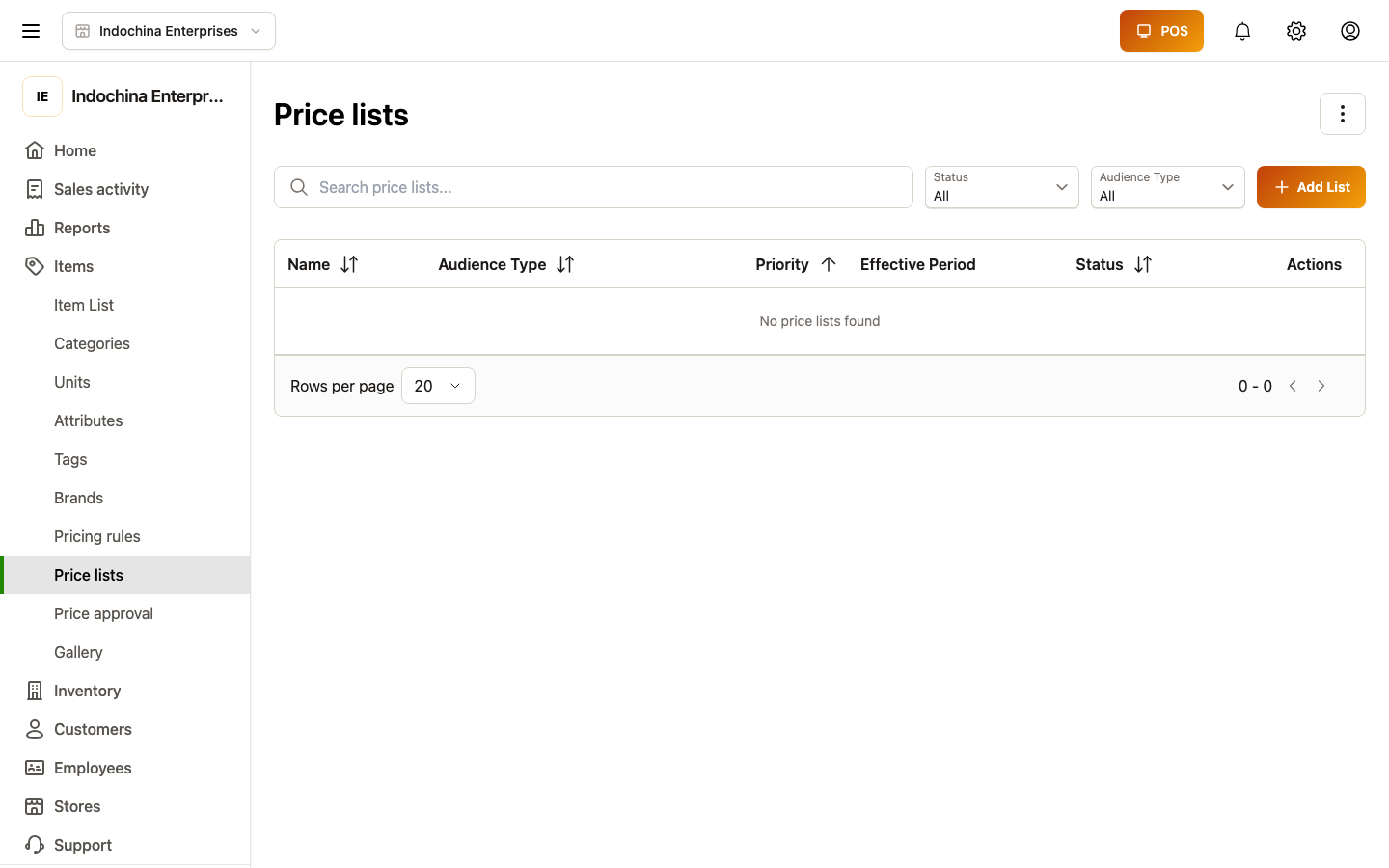The width and height of the screenshot is (1389, 868).
Task: Sort table by Name column
Action: pyautogui.click(x=349, y=264)
